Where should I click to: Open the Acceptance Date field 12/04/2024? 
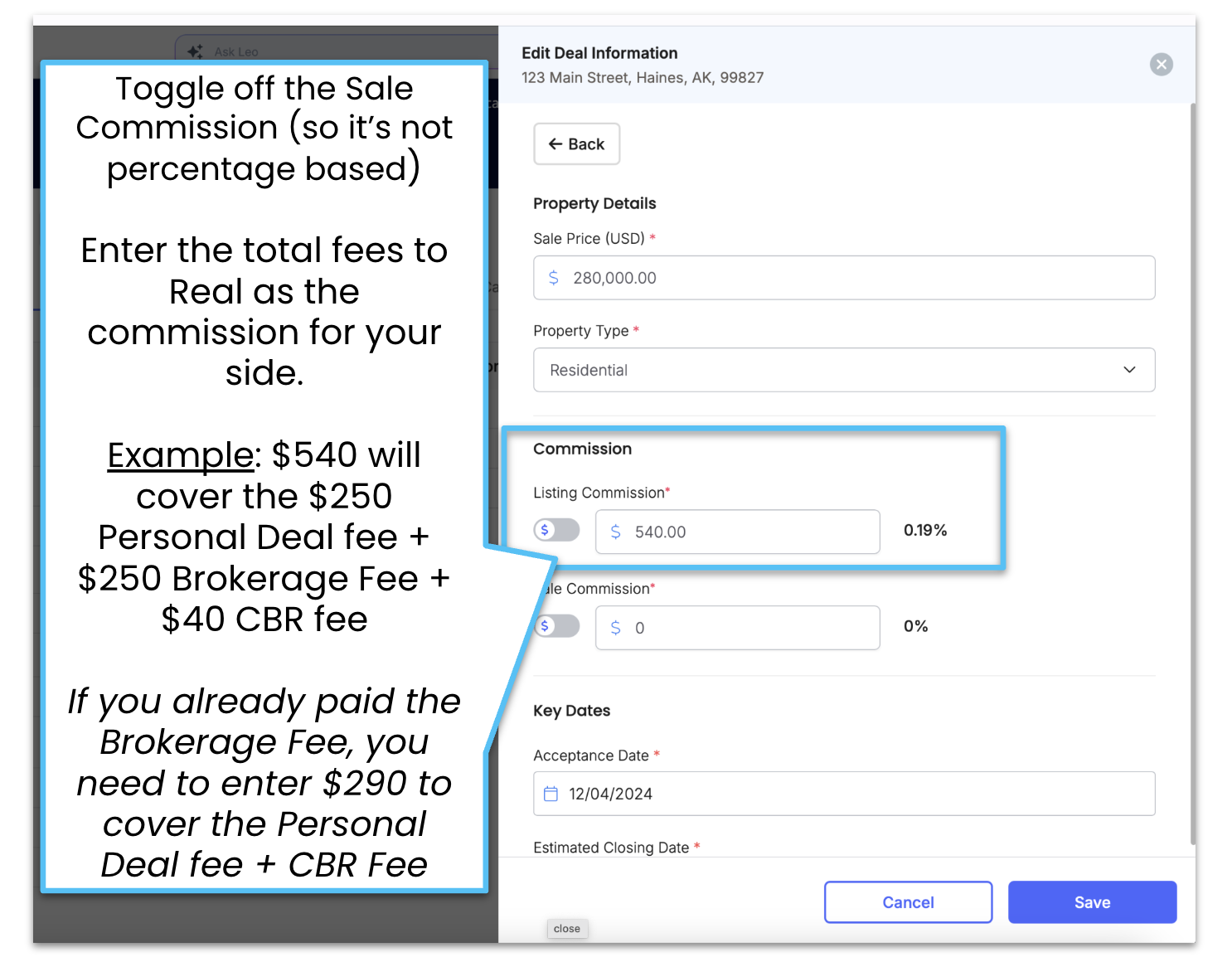click(844, 794)
